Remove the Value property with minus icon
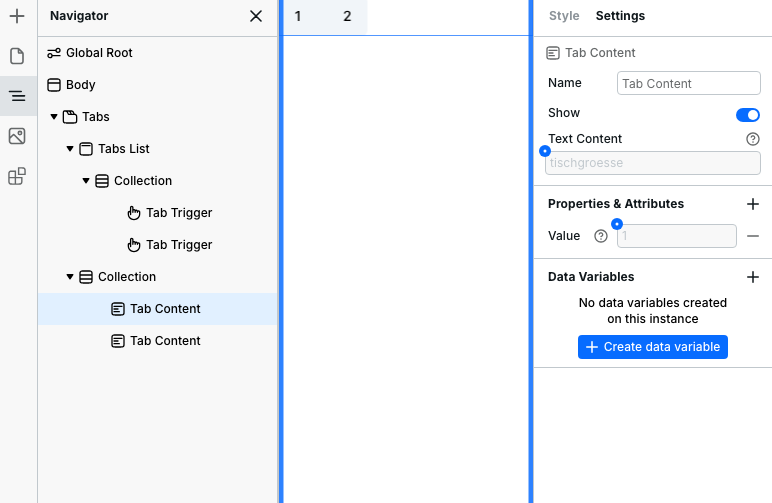 (753, 236)
